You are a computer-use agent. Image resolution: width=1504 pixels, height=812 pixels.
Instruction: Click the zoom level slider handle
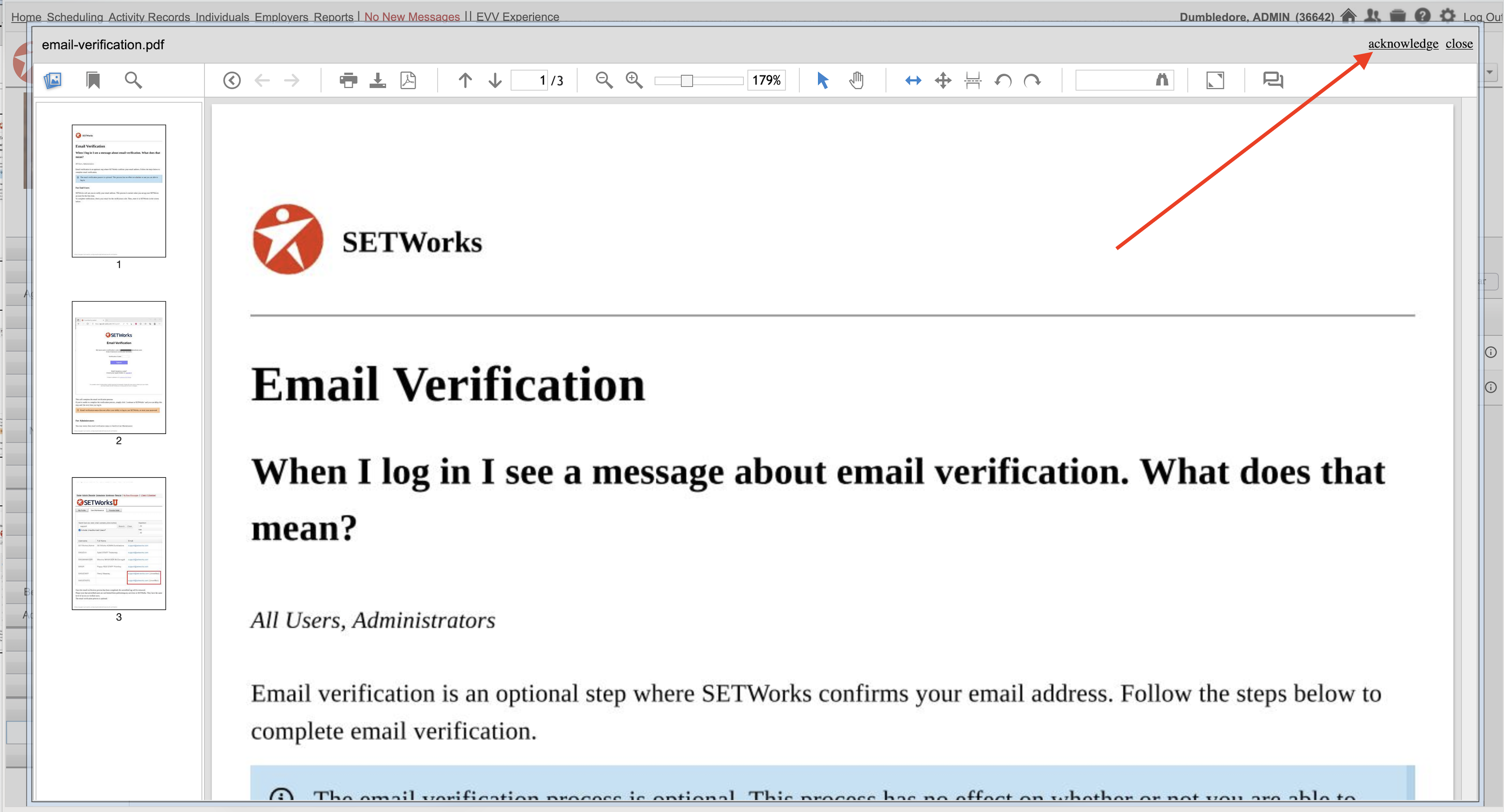click(687, 80)
